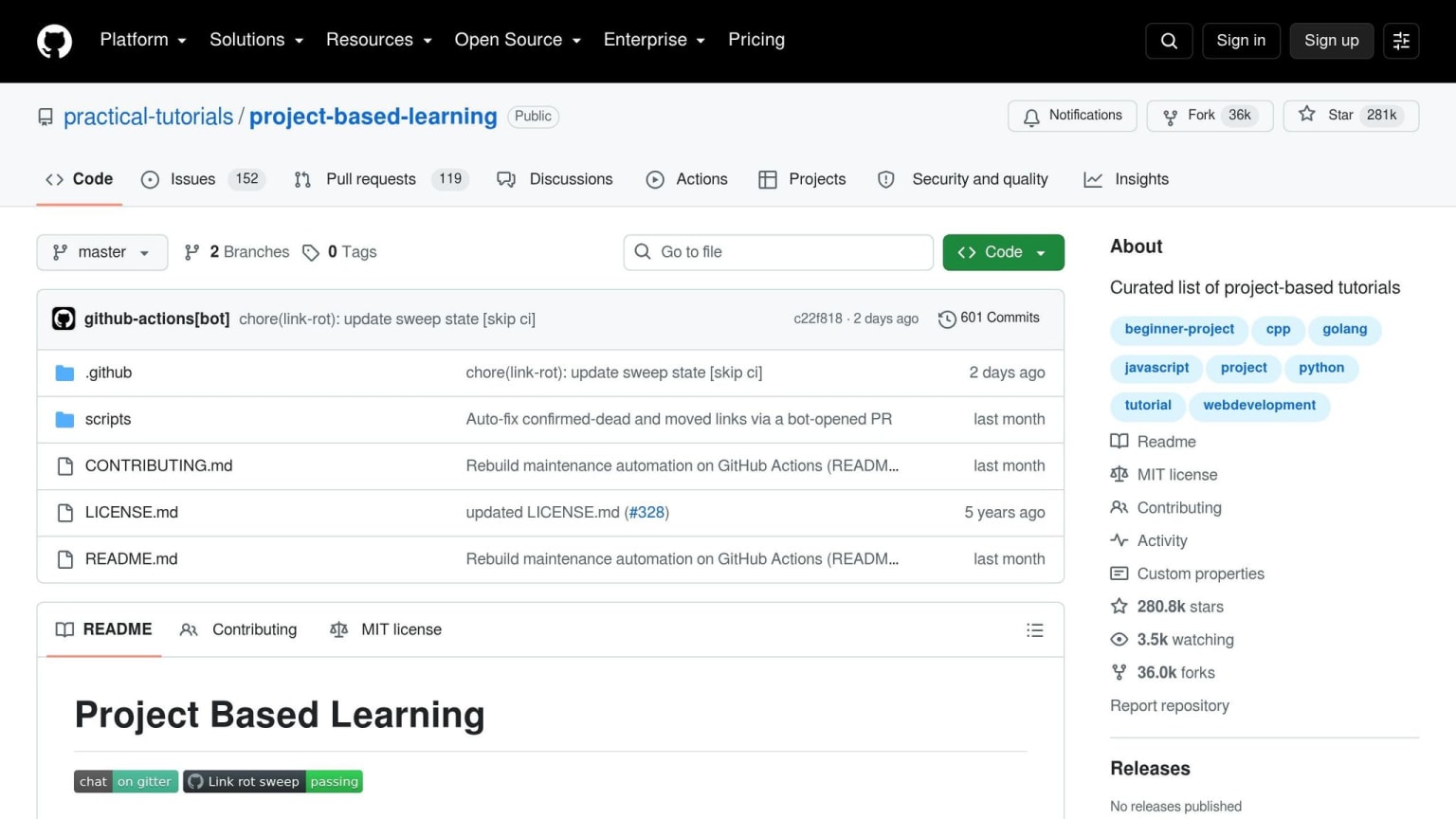
Task: Open the 601 Commits history link
Action: 989,318
